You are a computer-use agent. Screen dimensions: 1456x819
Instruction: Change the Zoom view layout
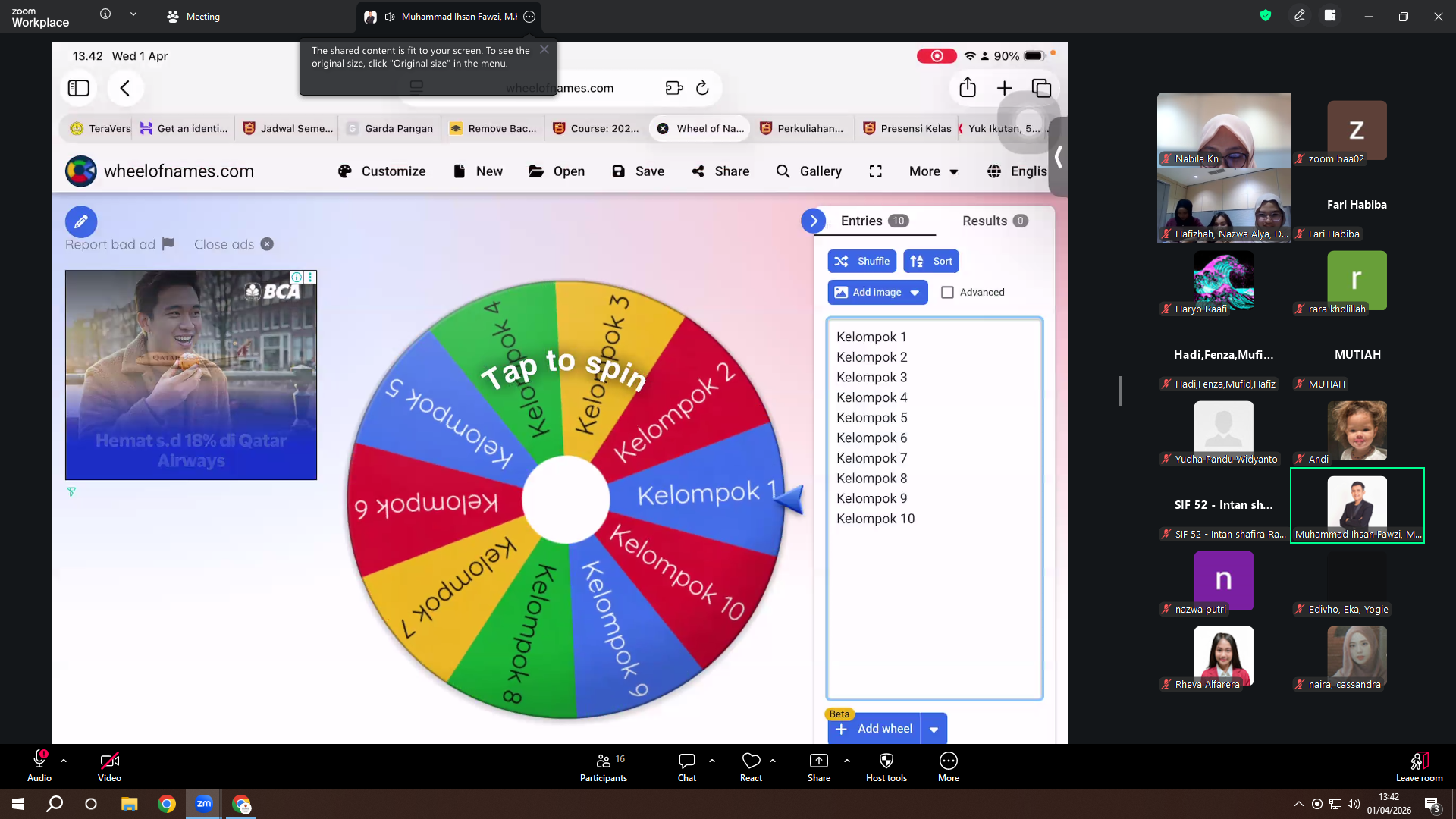pos(1330,15)
